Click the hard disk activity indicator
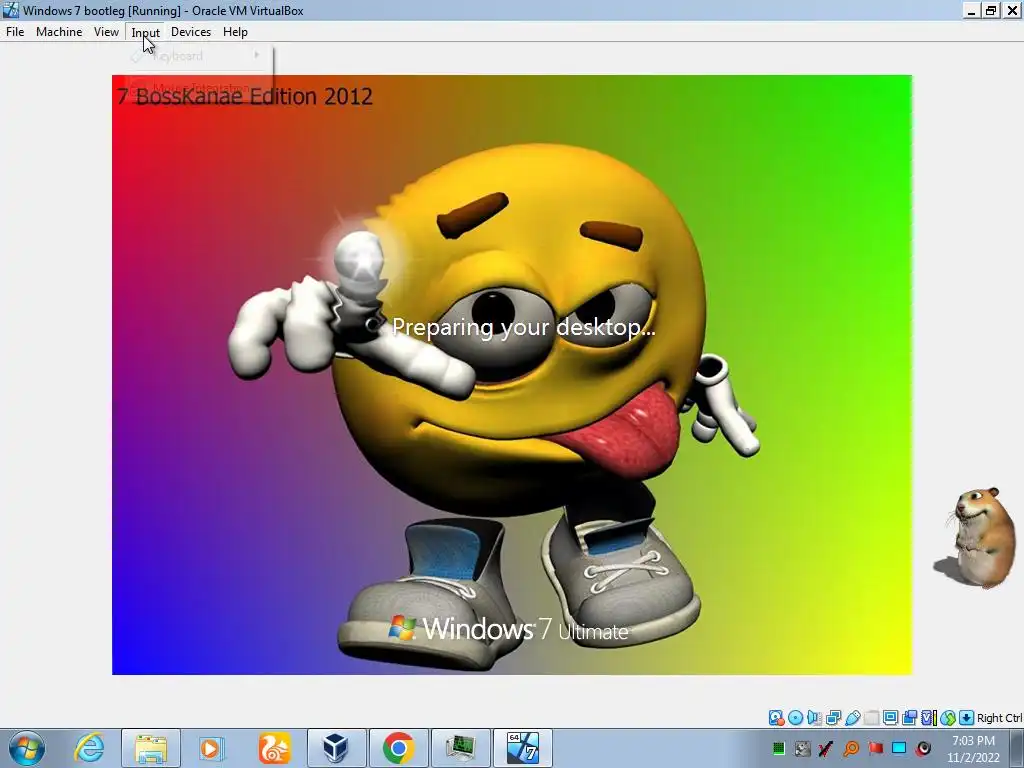Image resolution: width=1024 pixels, height=768 pixels. [776, 718]
